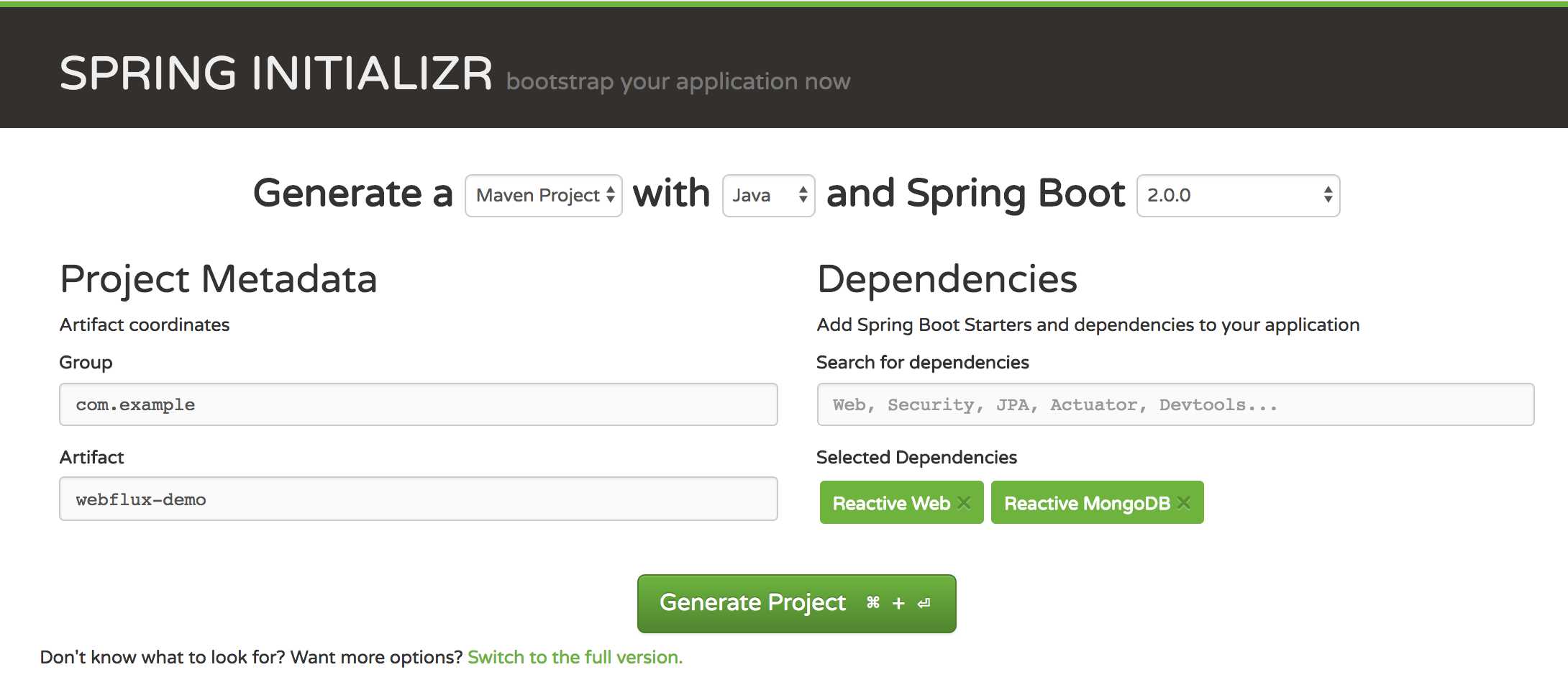Remove the Reactive Web dependency via its X icon

(965, 502)
